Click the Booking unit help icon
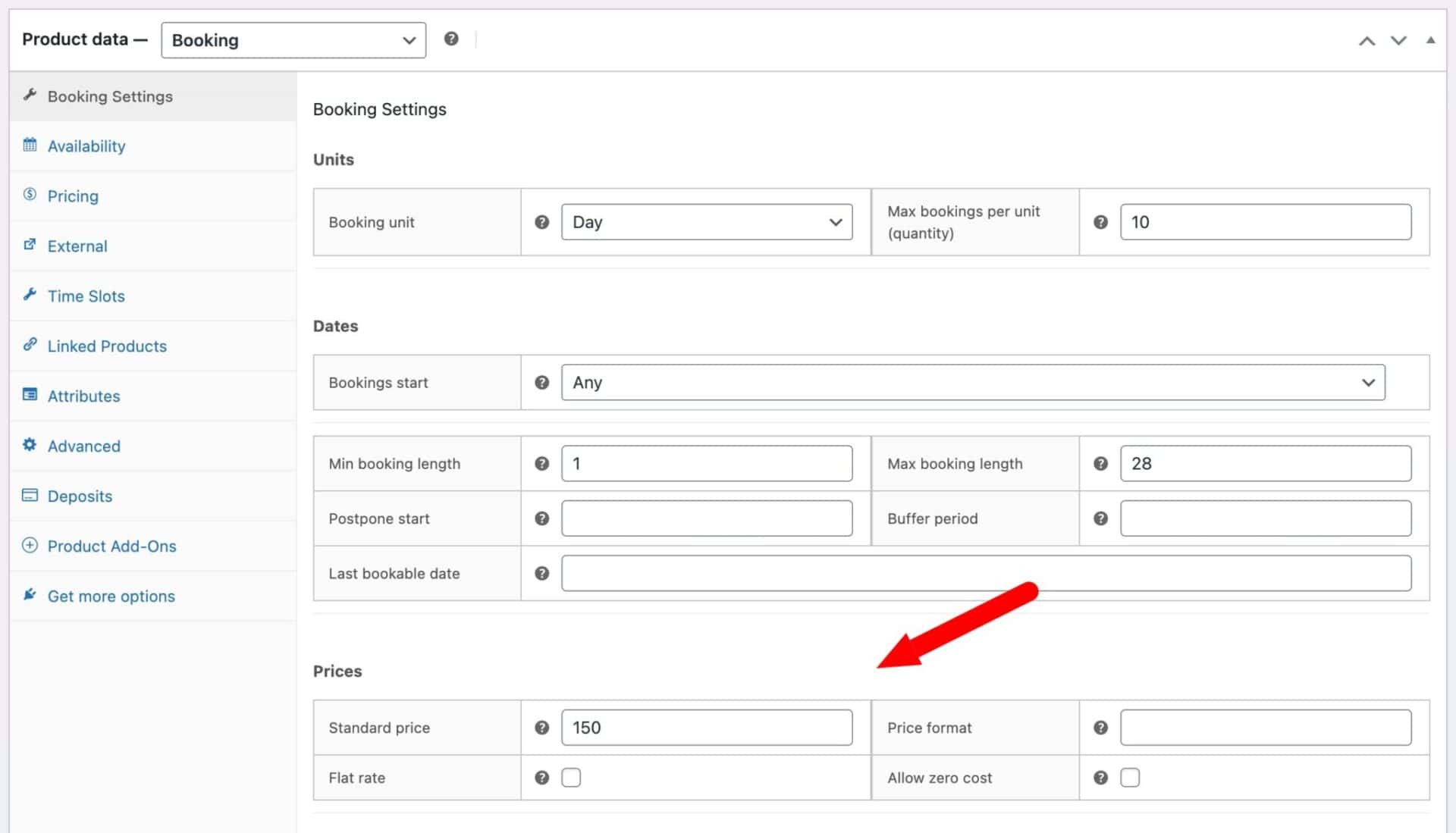 [x=541, y=222]
